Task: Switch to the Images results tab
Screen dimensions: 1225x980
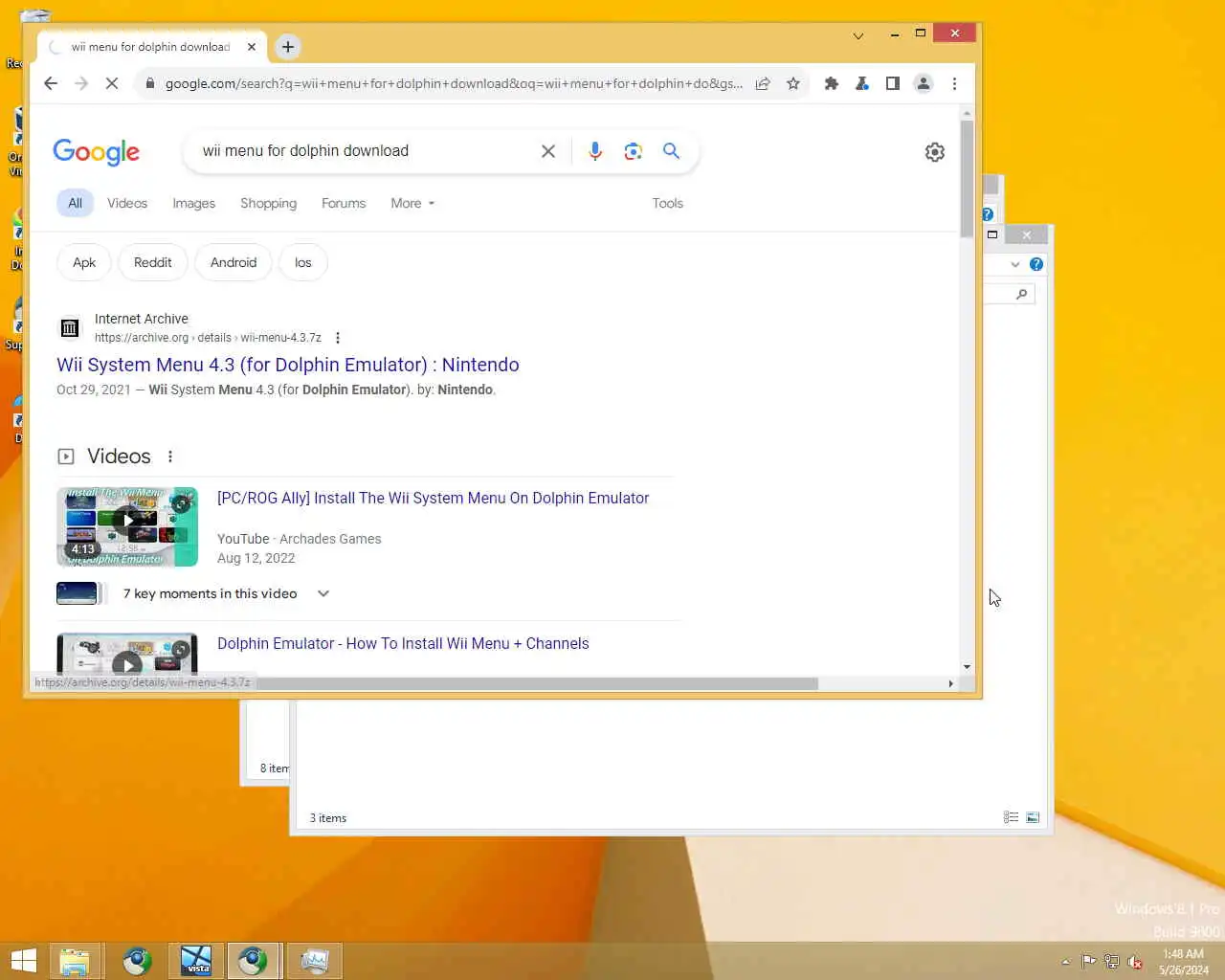Action: point(193,203)
